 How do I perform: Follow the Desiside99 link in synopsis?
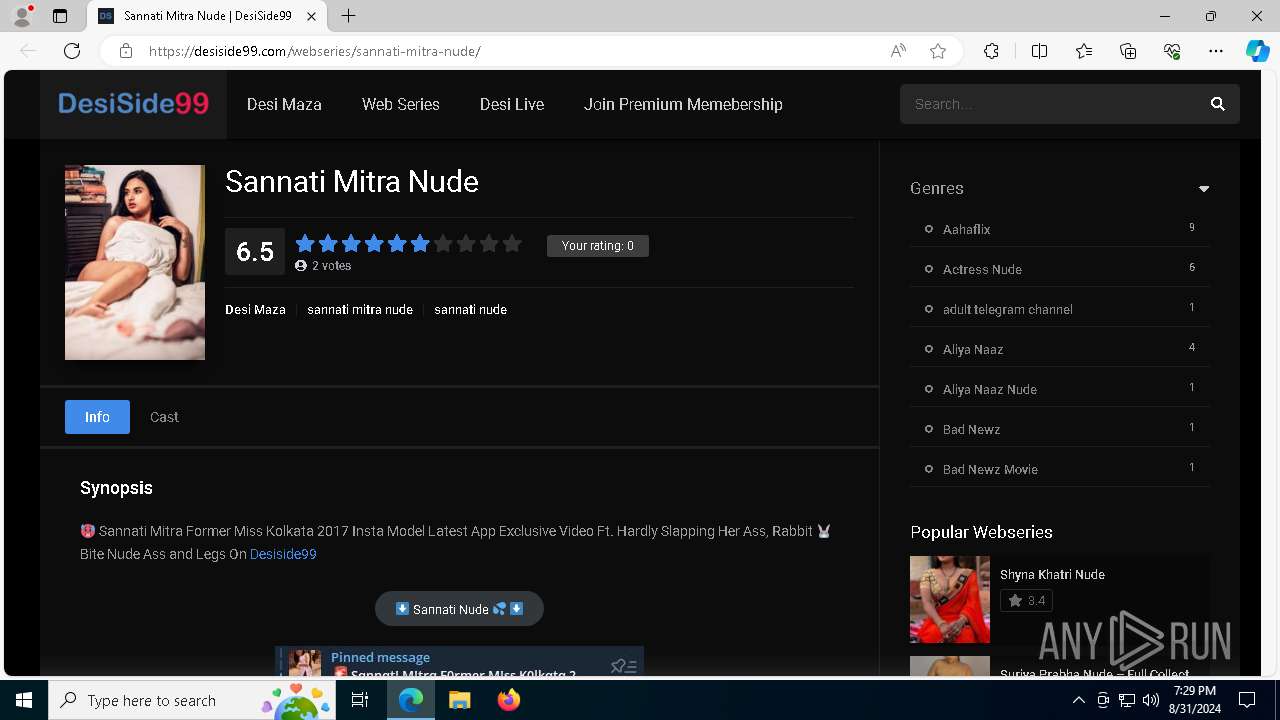[x=283, y=554]
